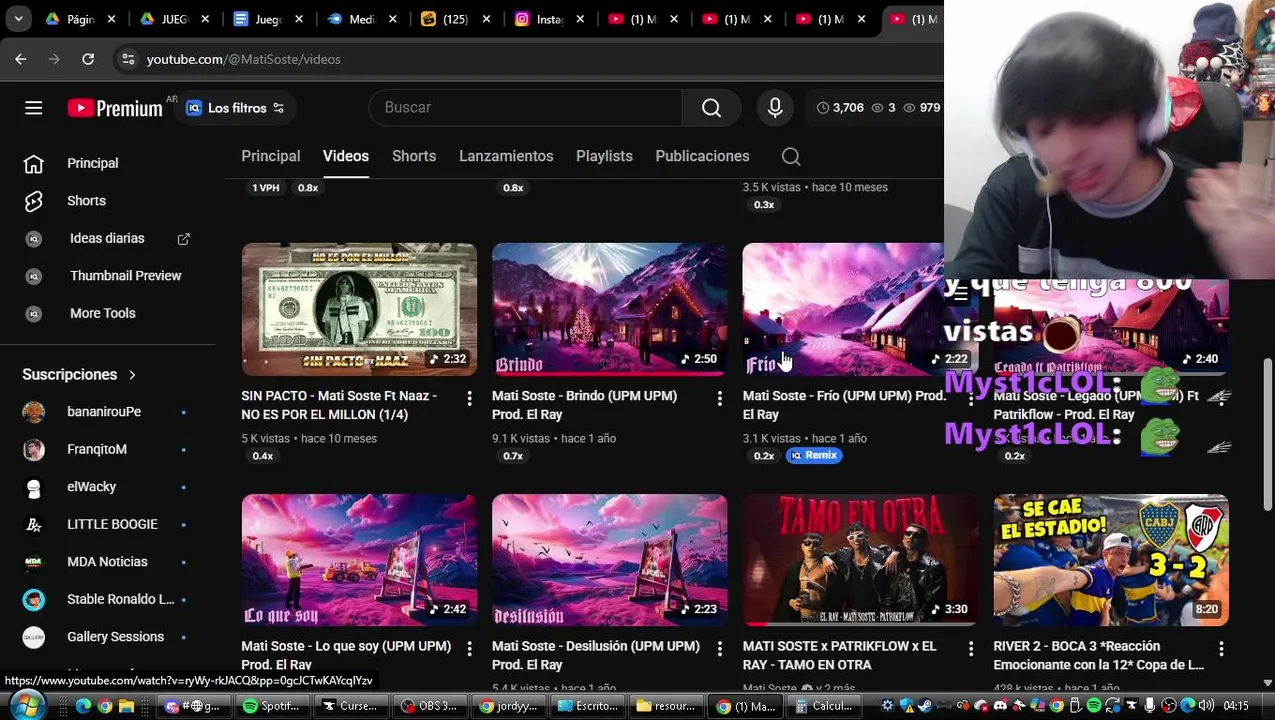This screenshot has width=1275, height=720.
Task: Switch to the Google Docs Juego tab
Action: tap(266, 19)
